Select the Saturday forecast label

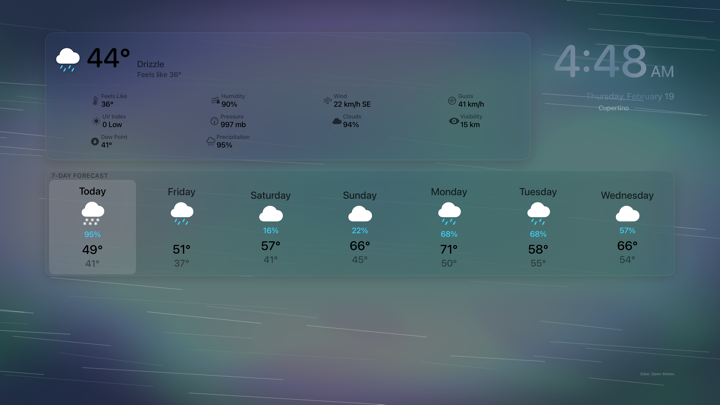click(x=270, y=196)
